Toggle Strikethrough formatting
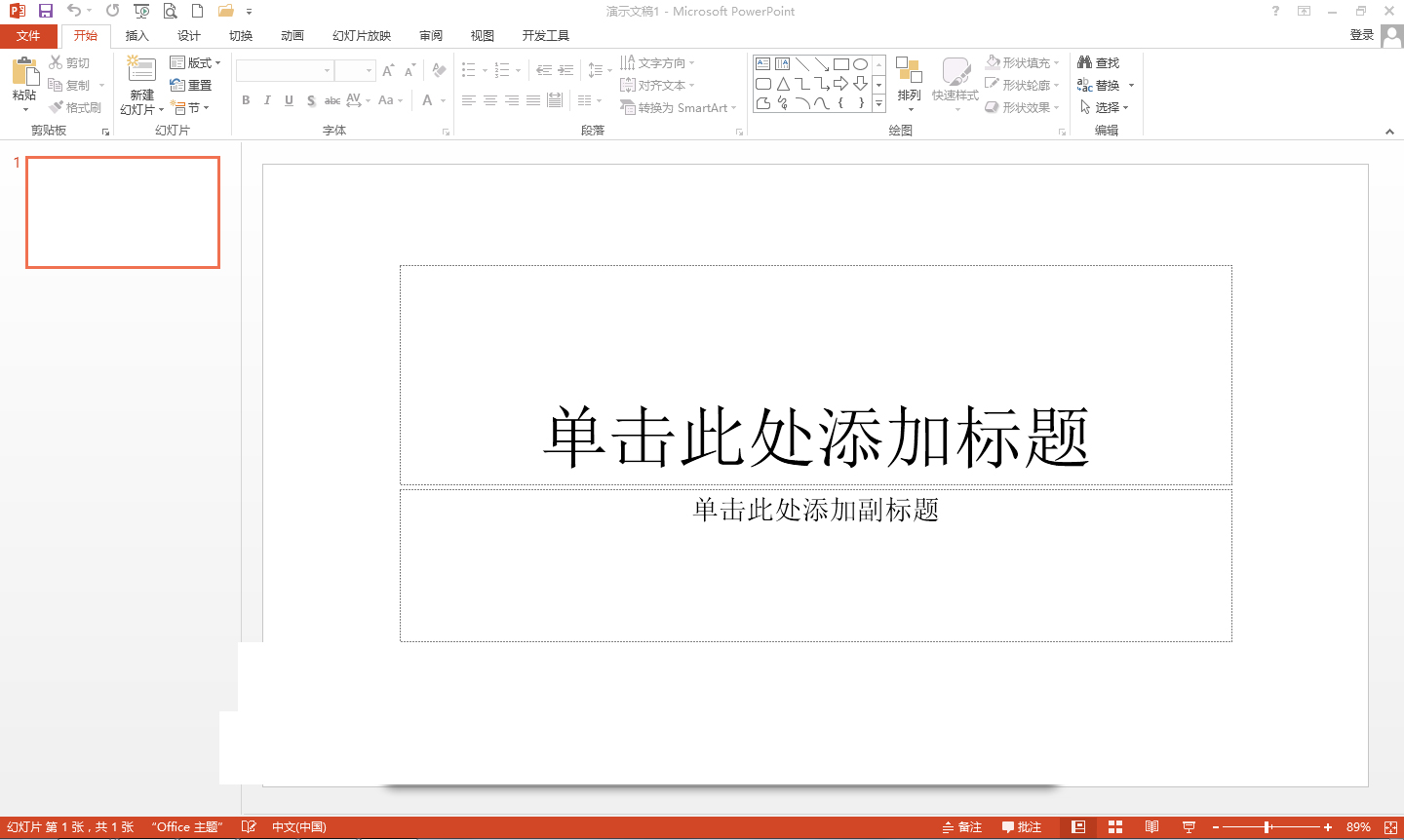Viewport: 1404px width, 840px height. click(x=332, y=100)
